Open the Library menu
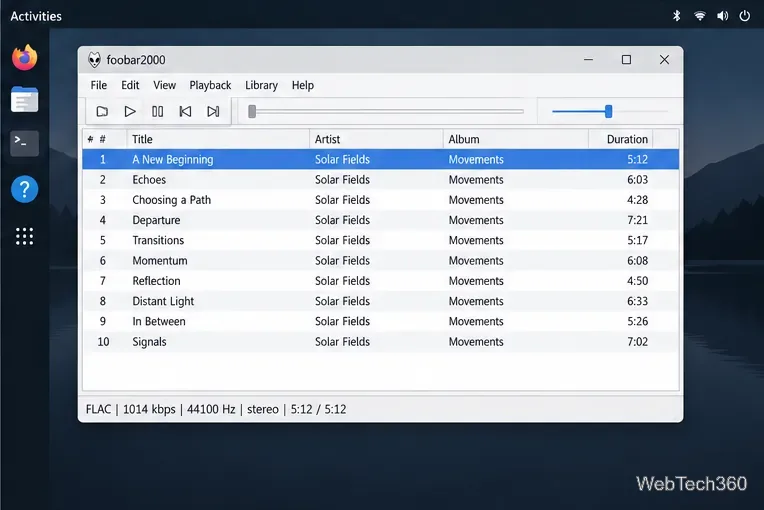Screen dimensions: 764x510 261,85
